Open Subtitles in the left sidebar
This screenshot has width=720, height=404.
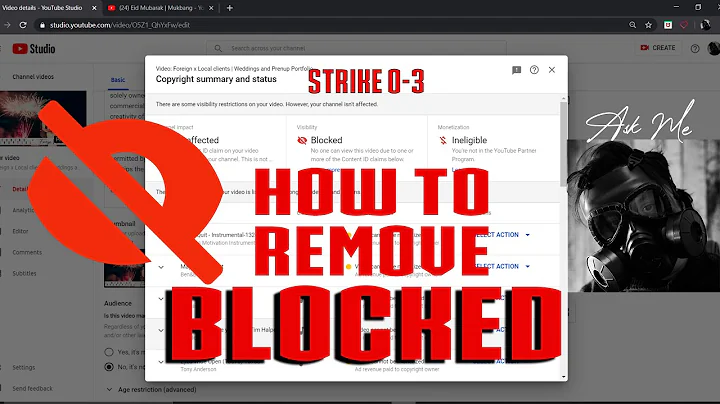coord(25,274)
